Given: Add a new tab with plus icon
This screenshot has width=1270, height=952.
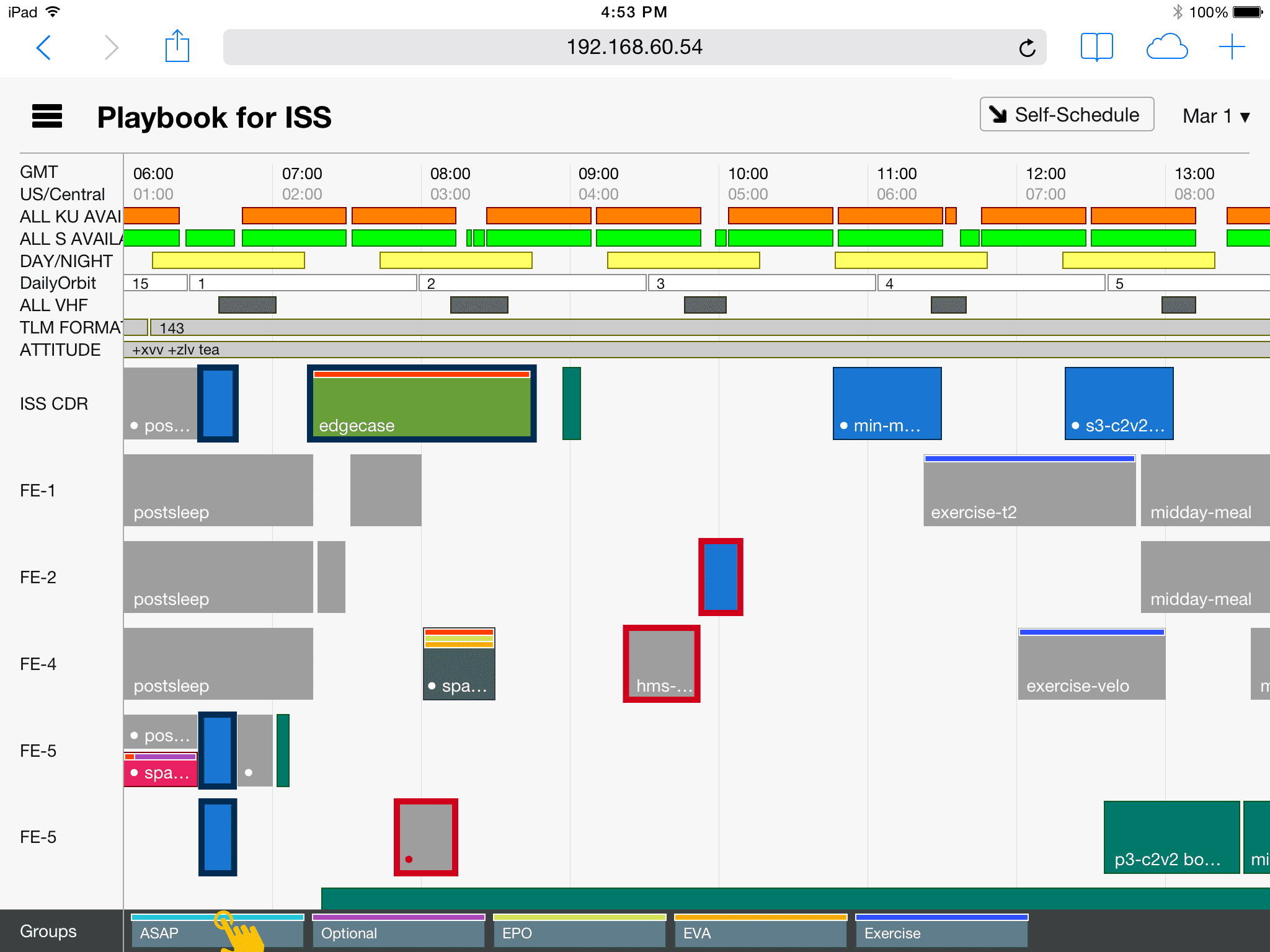Looking at the screenshot, I should pos(1232,47).
